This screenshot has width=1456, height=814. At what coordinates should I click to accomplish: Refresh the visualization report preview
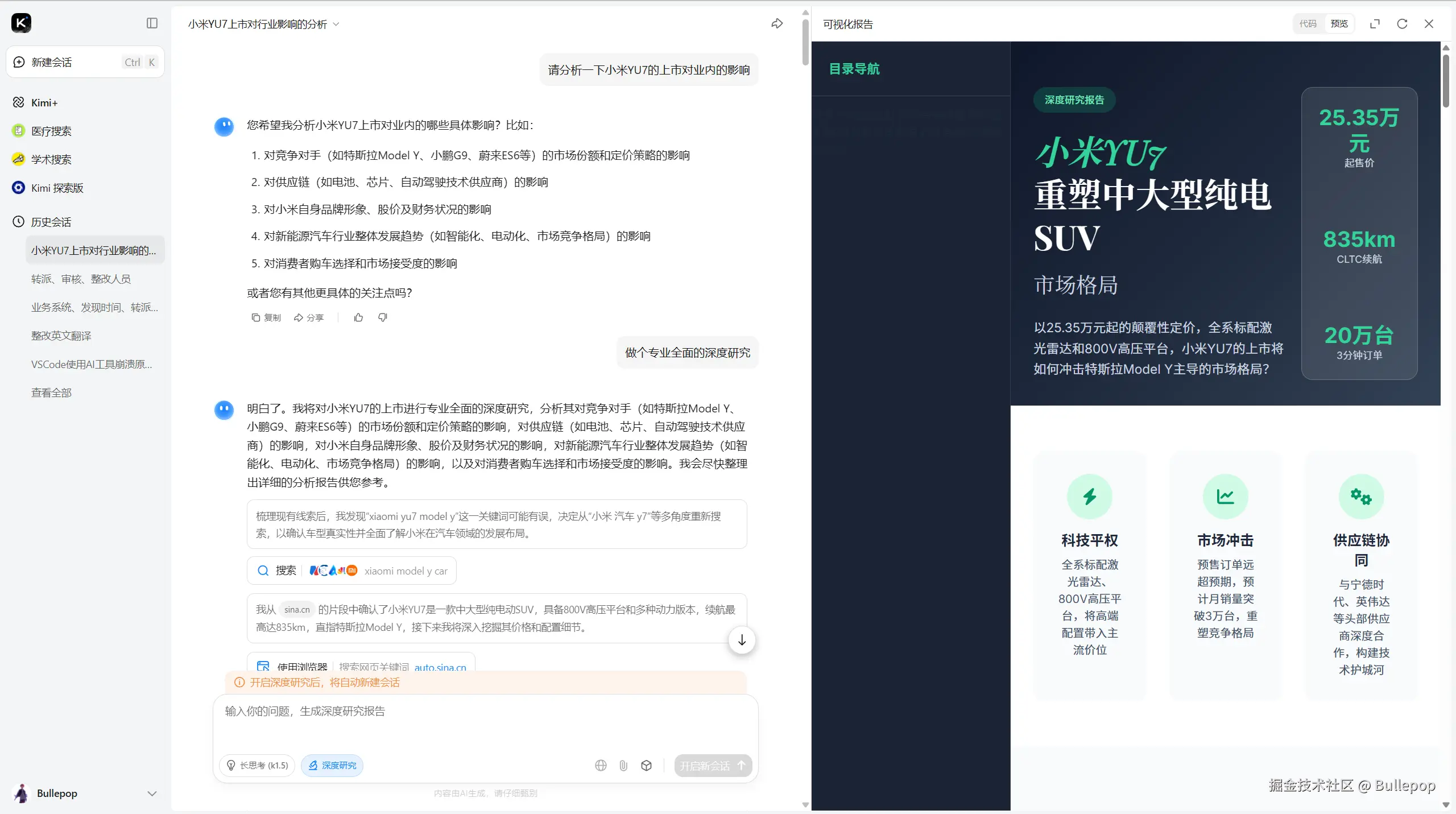(x=1402, y=24)
